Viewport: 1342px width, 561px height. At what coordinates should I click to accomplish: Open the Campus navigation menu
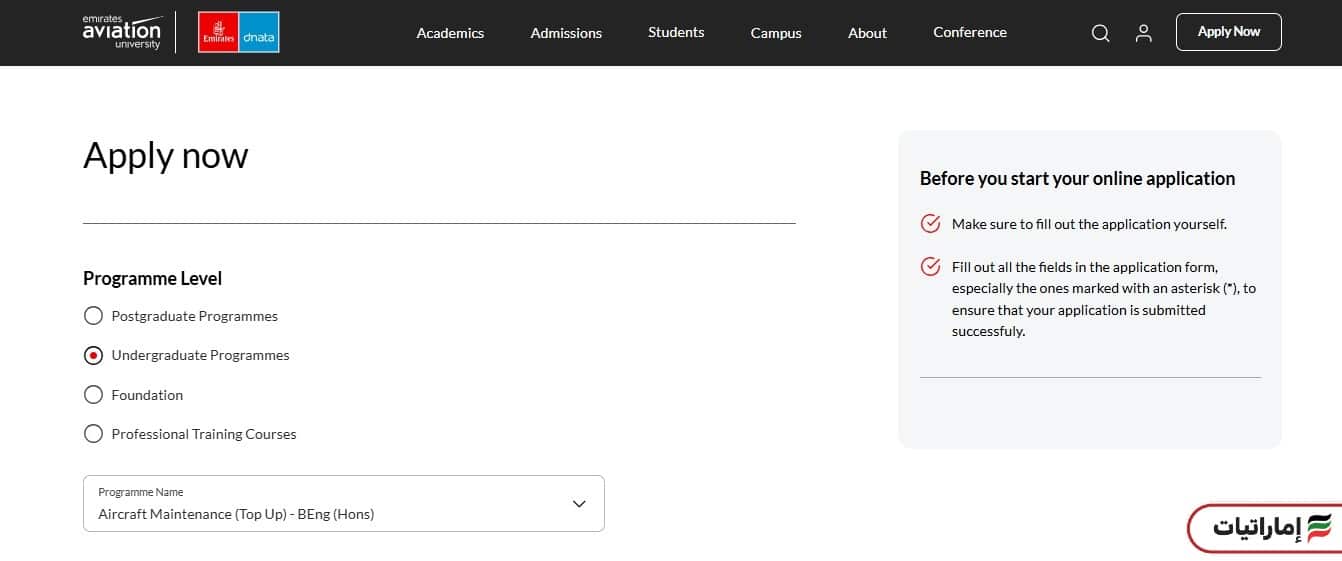coord(776,33)
